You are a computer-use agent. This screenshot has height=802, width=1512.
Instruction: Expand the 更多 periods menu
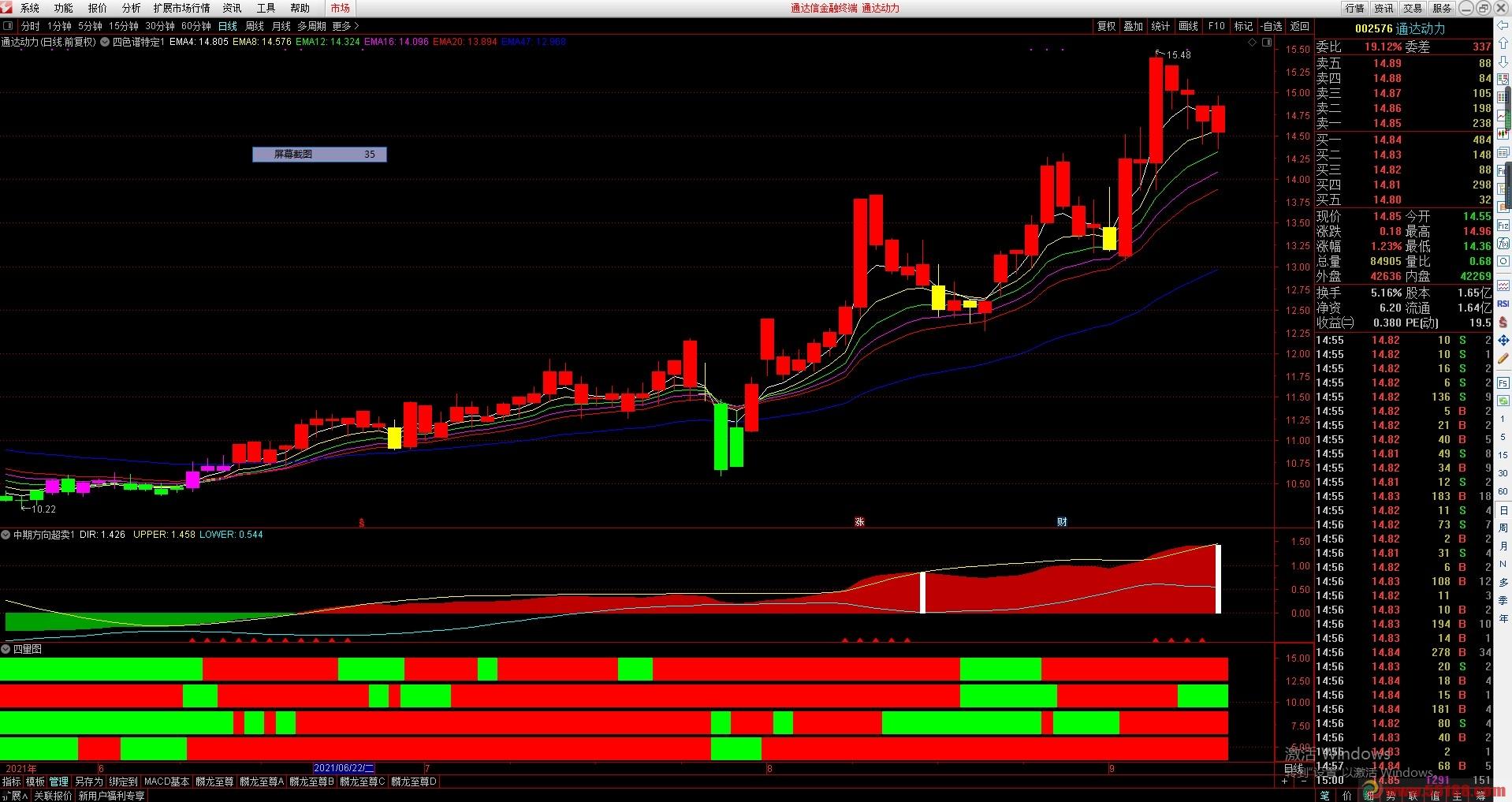click(x=345, y=26)
